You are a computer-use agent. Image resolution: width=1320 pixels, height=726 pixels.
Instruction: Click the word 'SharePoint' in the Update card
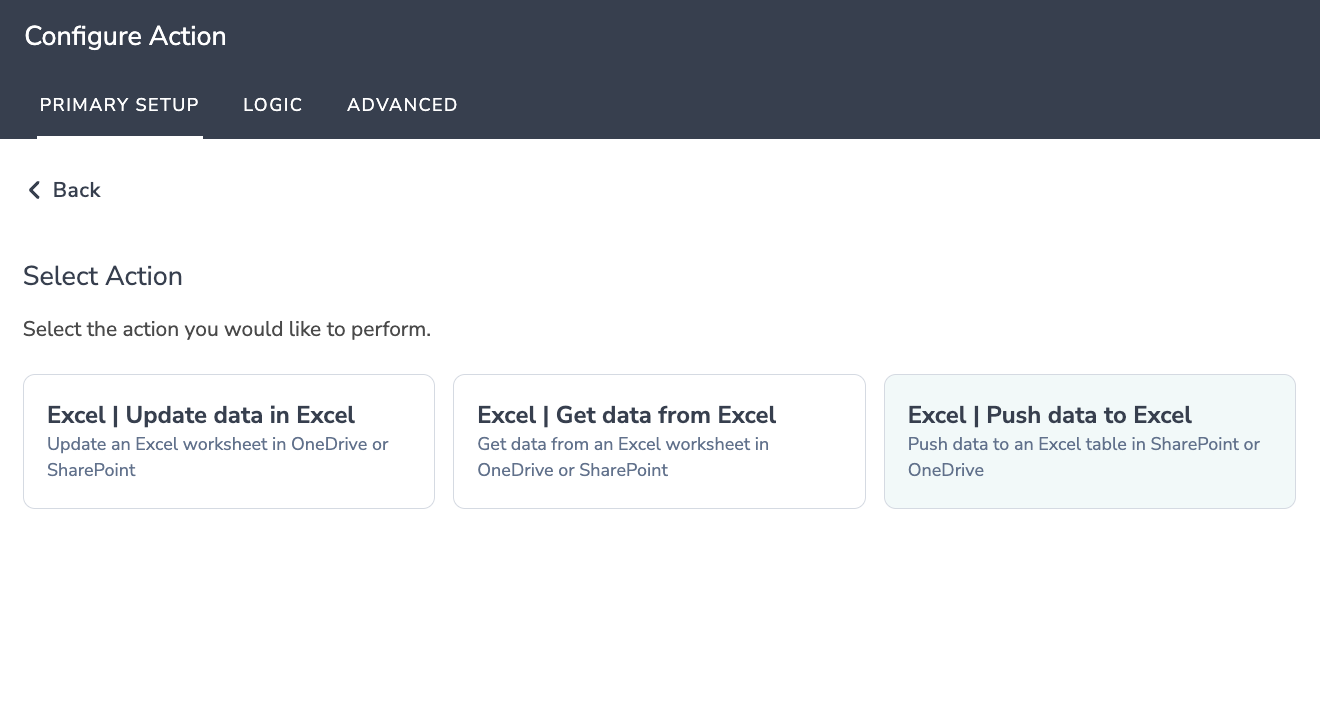point(91,470)
